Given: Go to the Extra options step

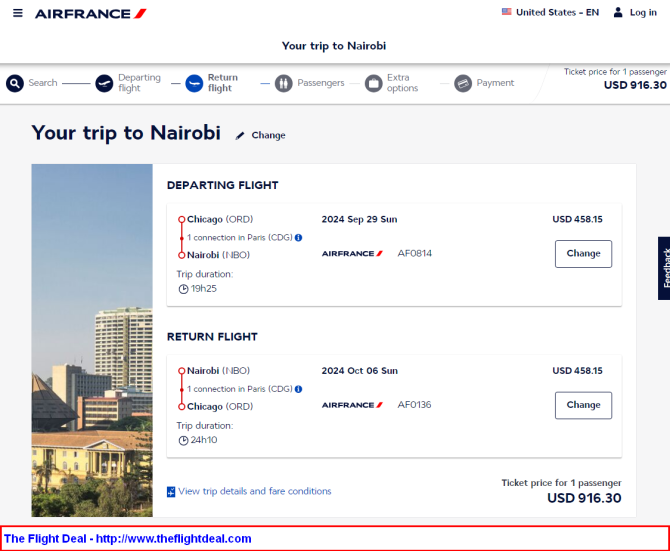Looking at the screenshot, I should pos(391,83).
